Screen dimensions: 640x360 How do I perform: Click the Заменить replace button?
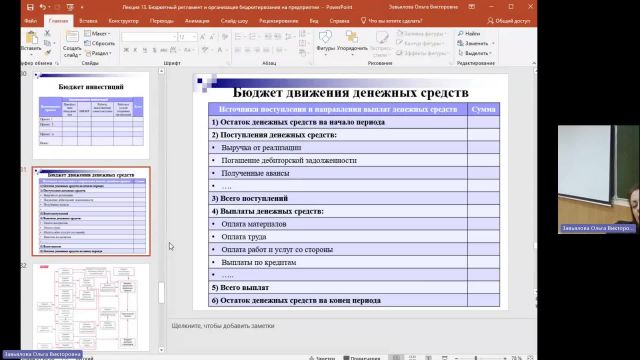pos(476,43)
